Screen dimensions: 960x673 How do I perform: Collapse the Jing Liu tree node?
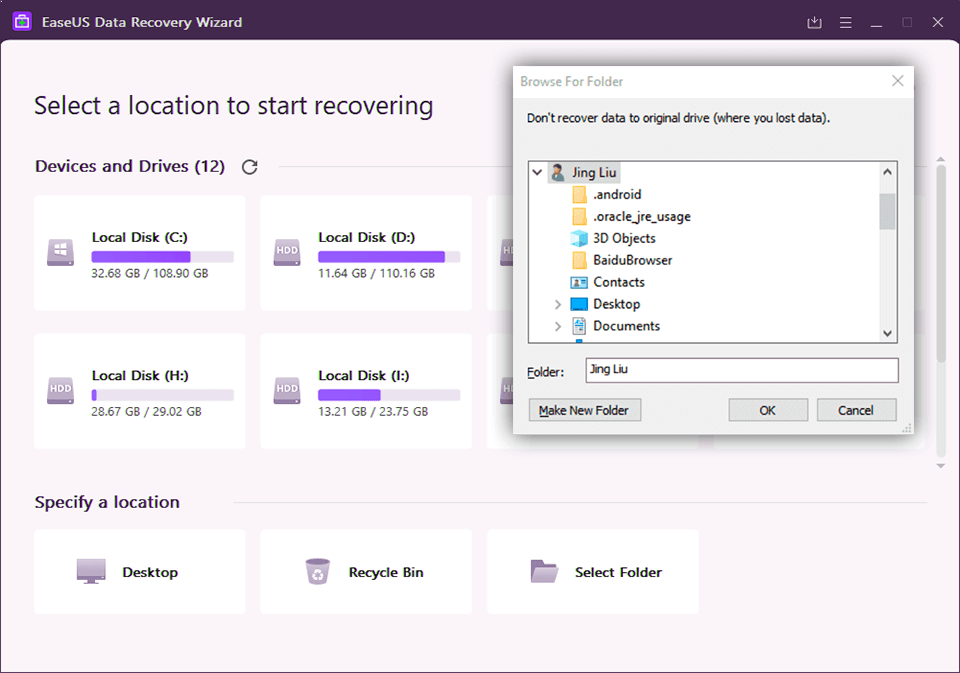pos(538,173)
